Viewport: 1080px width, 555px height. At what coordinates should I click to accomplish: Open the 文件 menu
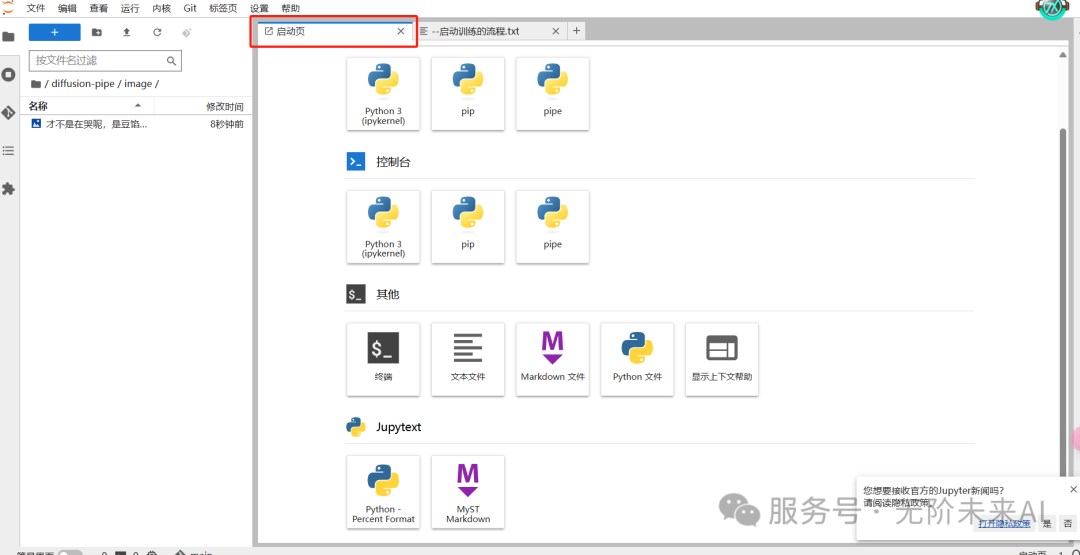(36, 8)
